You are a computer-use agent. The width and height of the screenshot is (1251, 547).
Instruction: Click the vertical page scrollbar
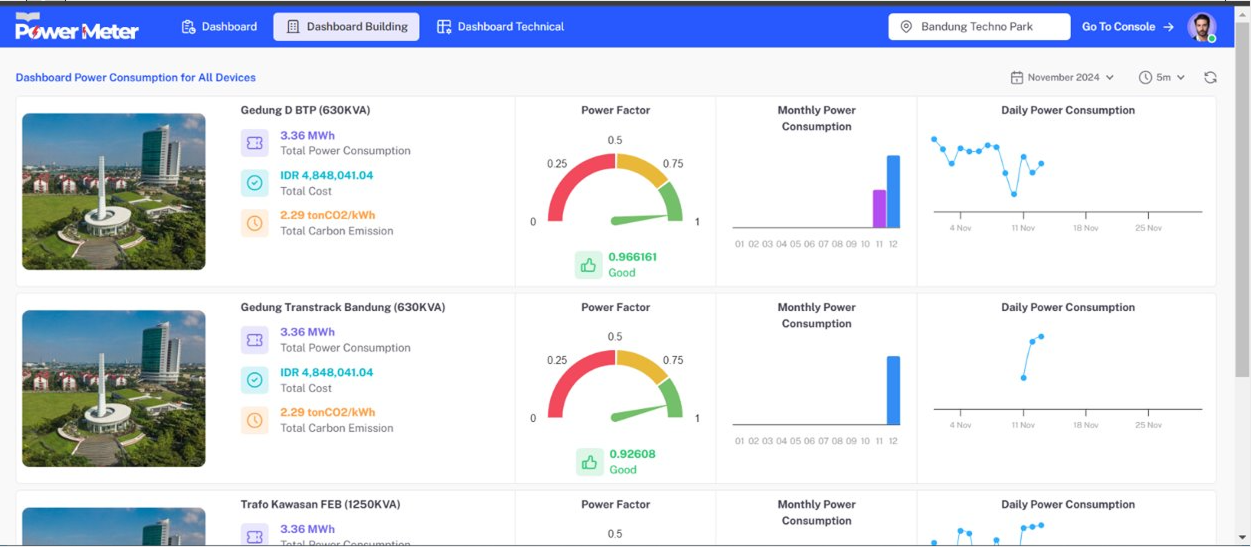(x=1242, y=200)
